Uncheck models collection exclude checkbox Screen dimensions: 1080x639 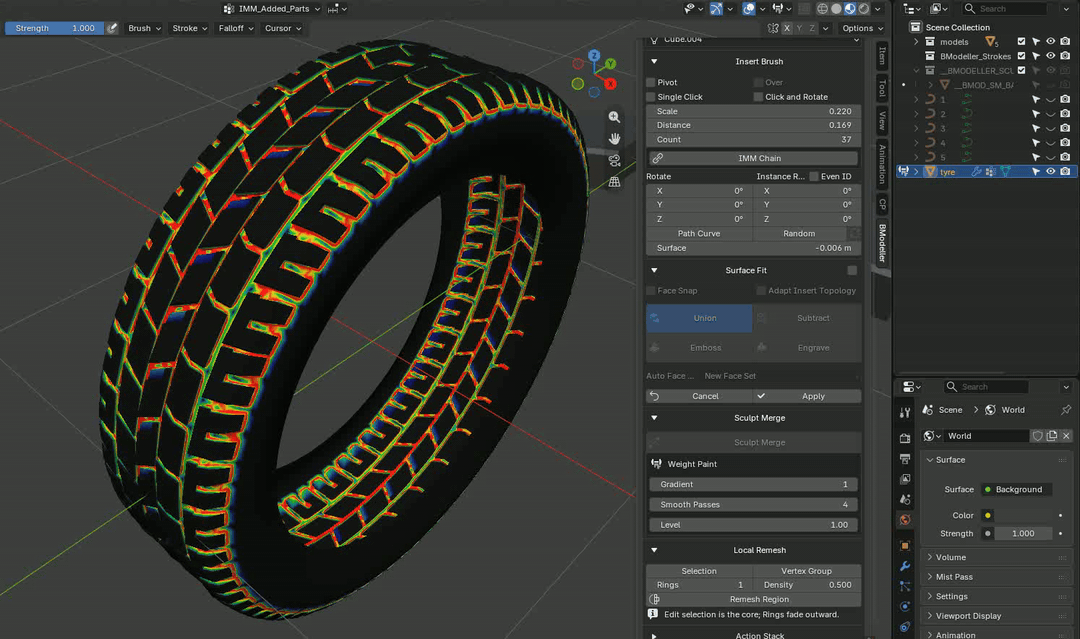[x=1021, y=42]
